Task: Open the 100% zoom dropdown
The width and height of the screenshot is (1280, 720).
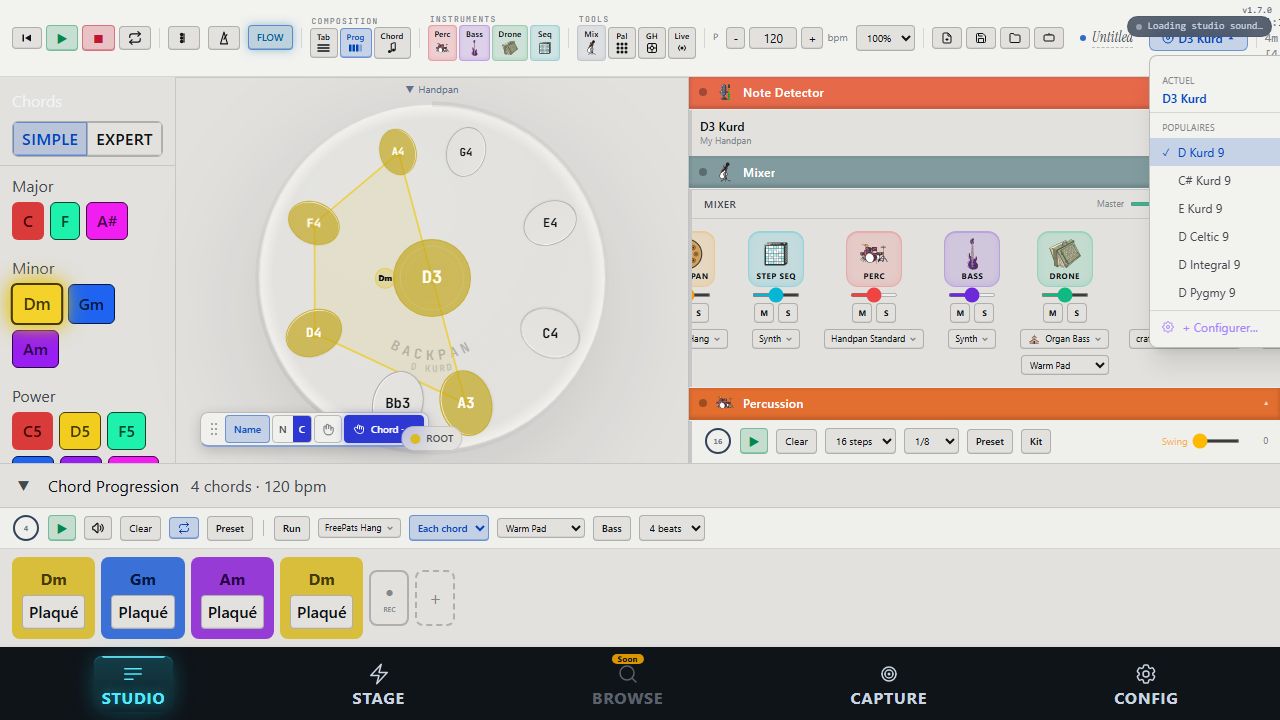Action: tap(886, 38)
